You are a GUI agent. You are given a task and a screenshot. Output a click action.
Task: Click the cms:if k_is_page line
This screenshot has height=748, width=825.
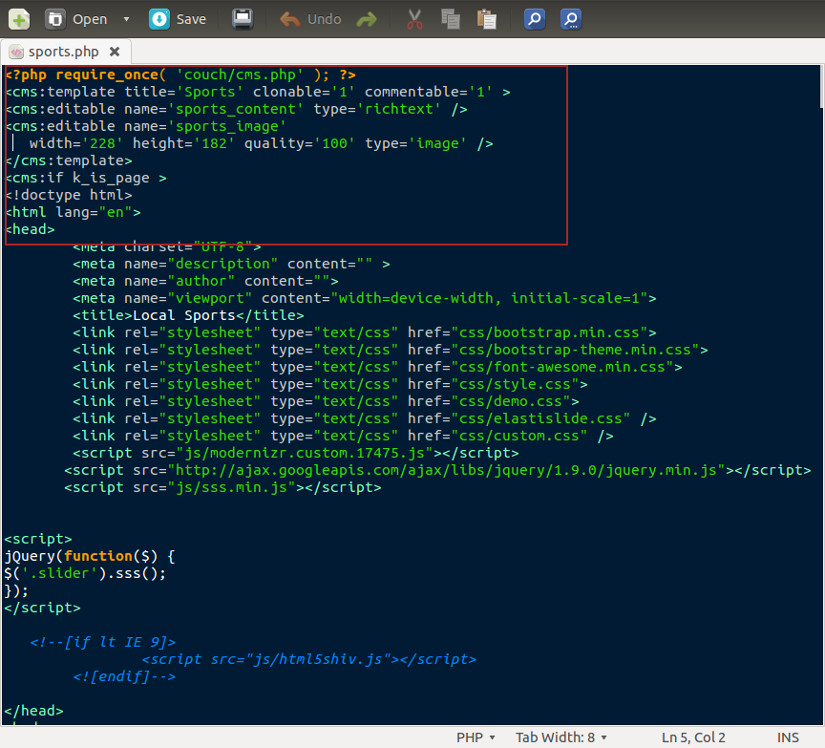pyautogui.click(x=86, y=178)
